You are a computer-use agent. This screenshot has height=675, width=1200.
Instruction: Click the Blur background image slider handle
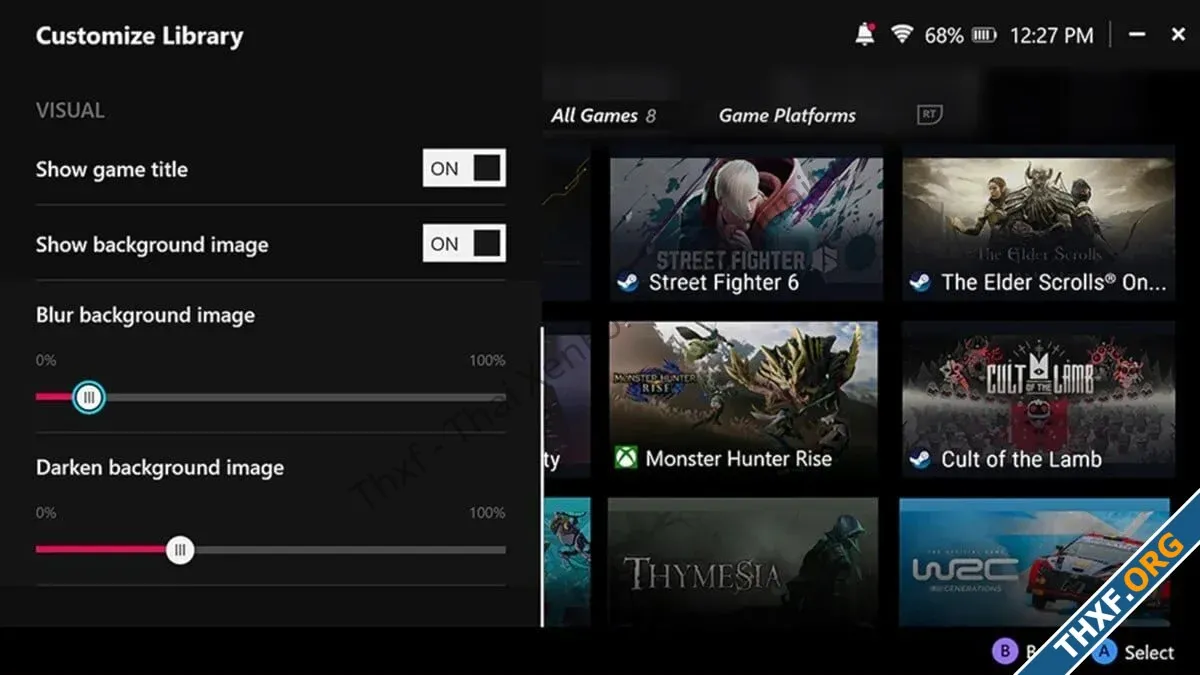coord(89,397)
